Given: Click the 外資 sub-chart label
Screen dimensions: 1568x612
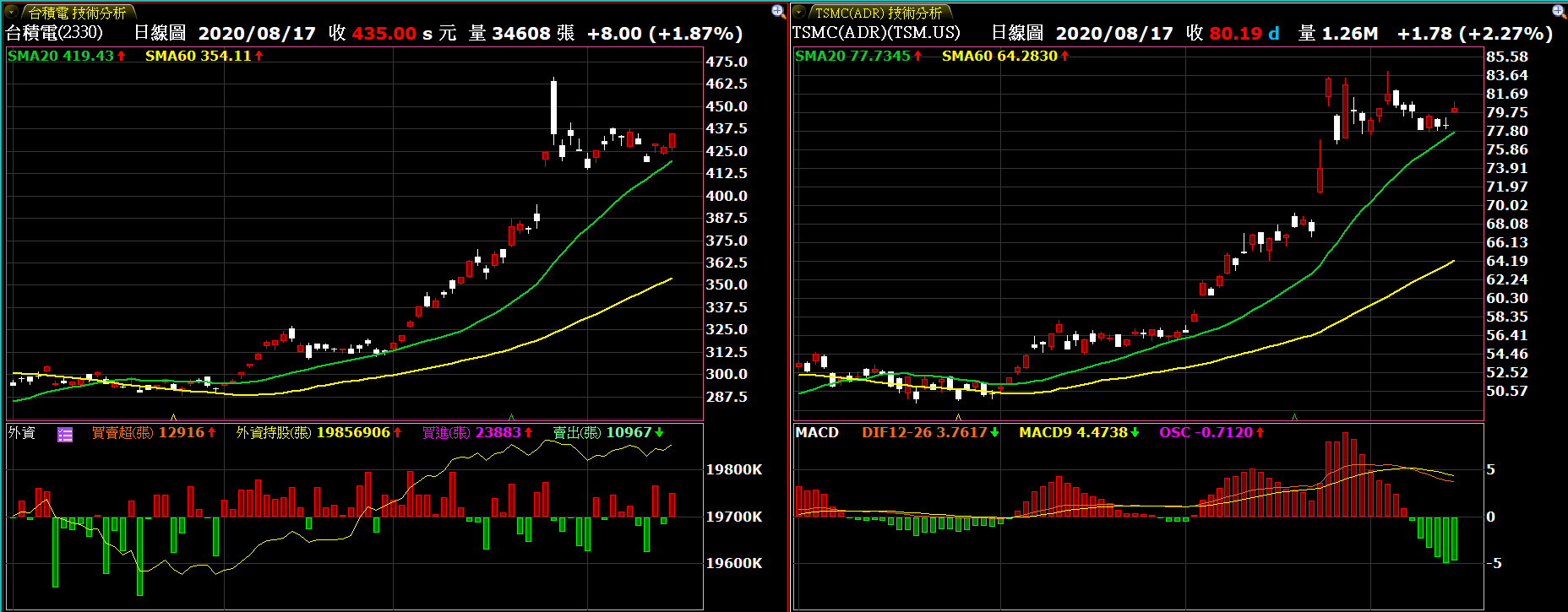Looking at the screenshot, I should (22, 433).
